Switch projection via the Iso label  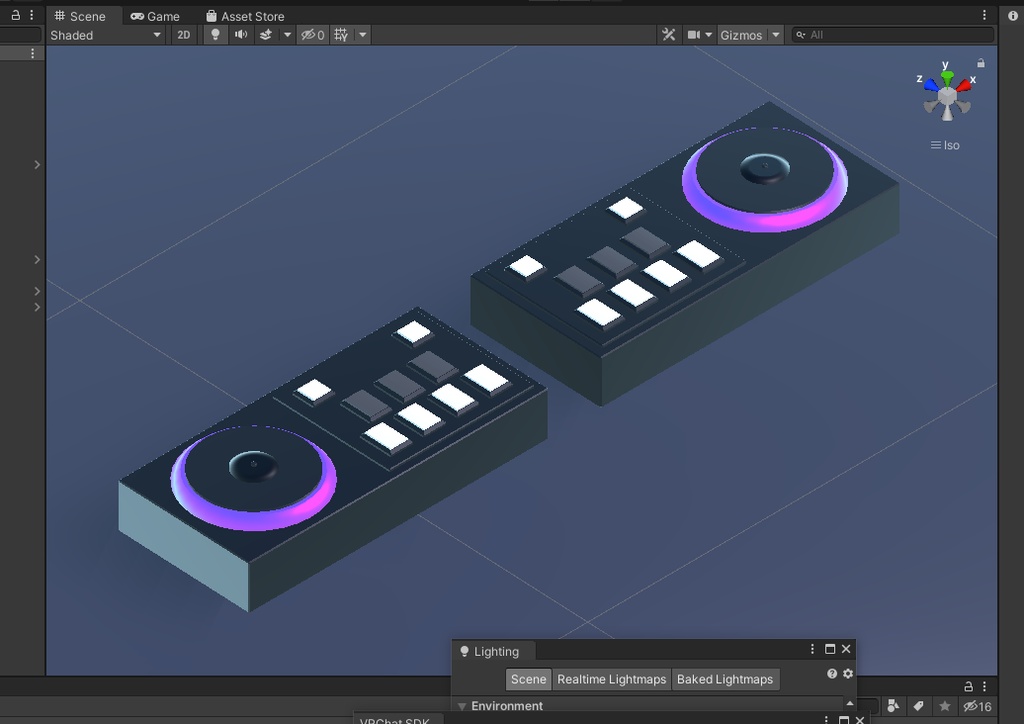(x=945, y=145)
